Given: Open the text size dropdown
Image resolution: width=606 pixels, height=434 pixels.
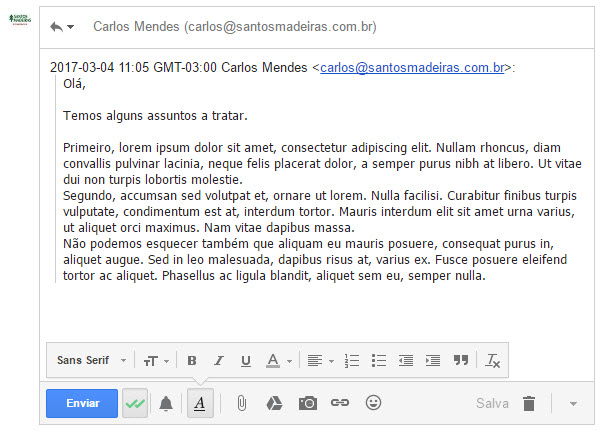Looking at the screenshot, I should click(155, 360).
